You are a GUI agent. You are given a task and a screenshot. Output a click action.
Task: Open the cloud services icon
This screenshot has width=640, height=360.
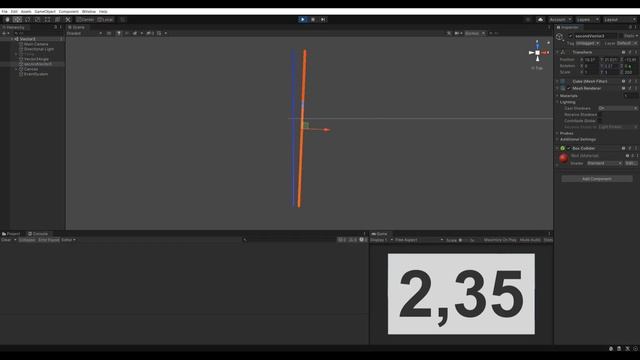pos(540,20)
